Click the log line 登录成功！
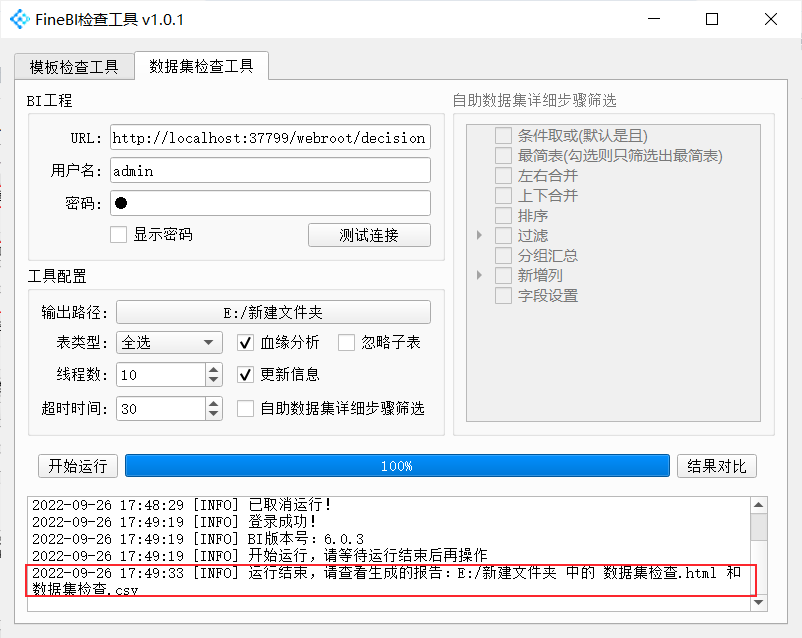The image size is (802, 638). [174, 522]
